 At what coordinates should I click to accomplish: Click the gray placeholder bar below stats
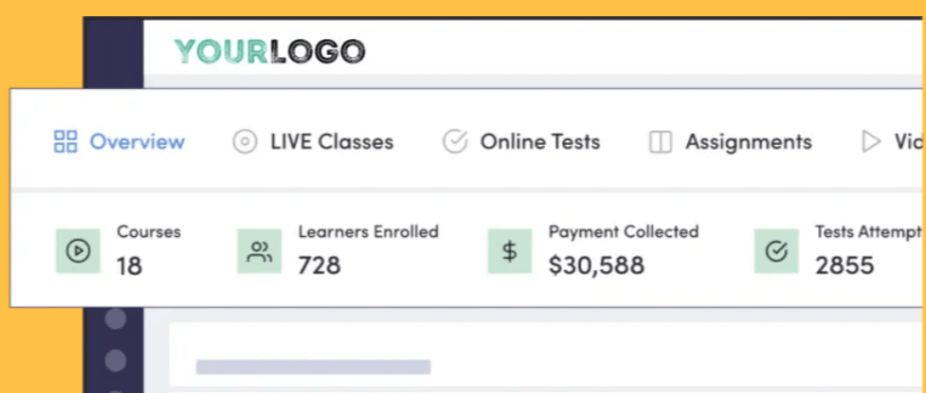pyautogui.click(x=313, y=367)
